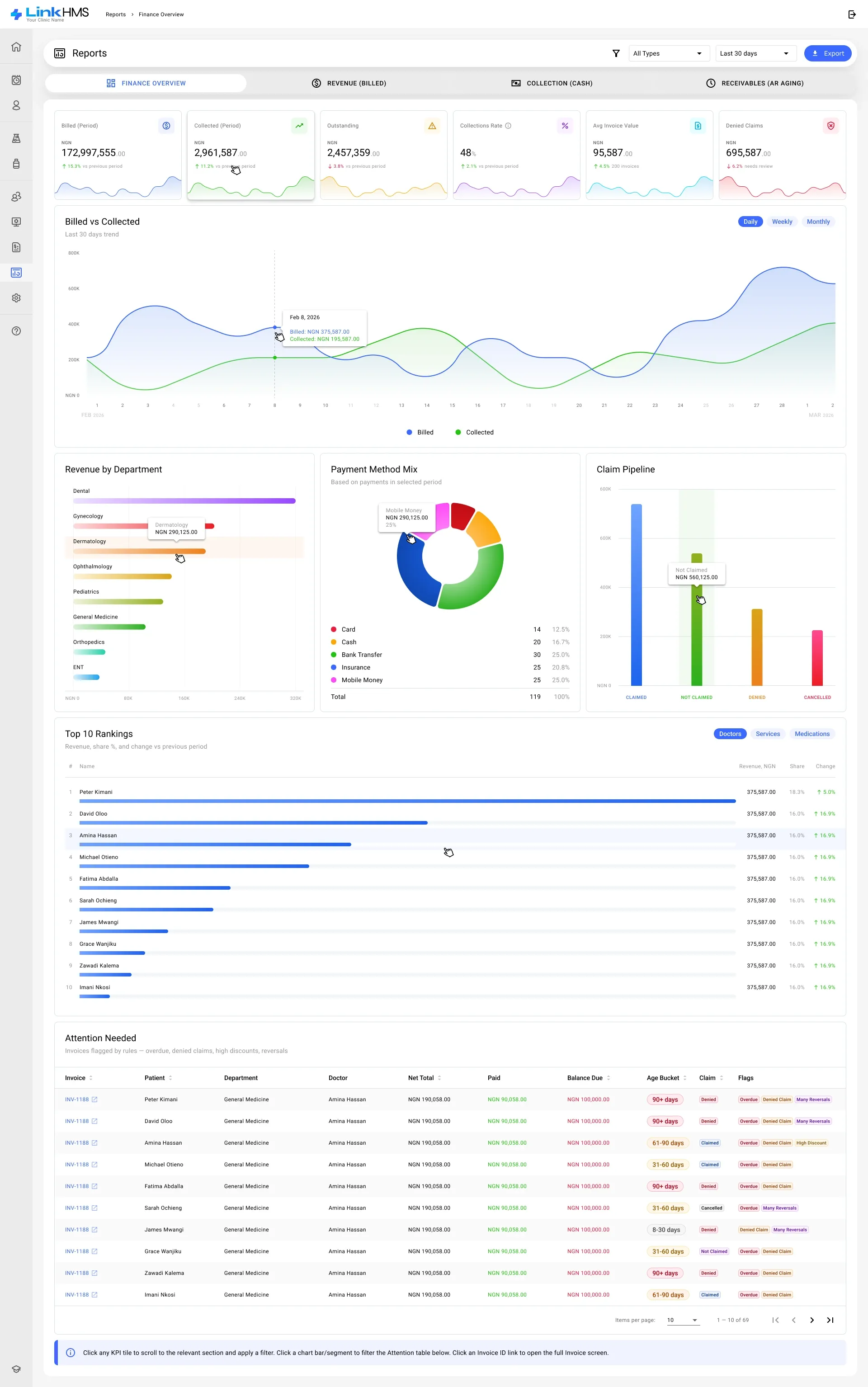Switch the trend chart to Monthly
Viewport: 868px width, 1387px height.
(x=818, y=222)
